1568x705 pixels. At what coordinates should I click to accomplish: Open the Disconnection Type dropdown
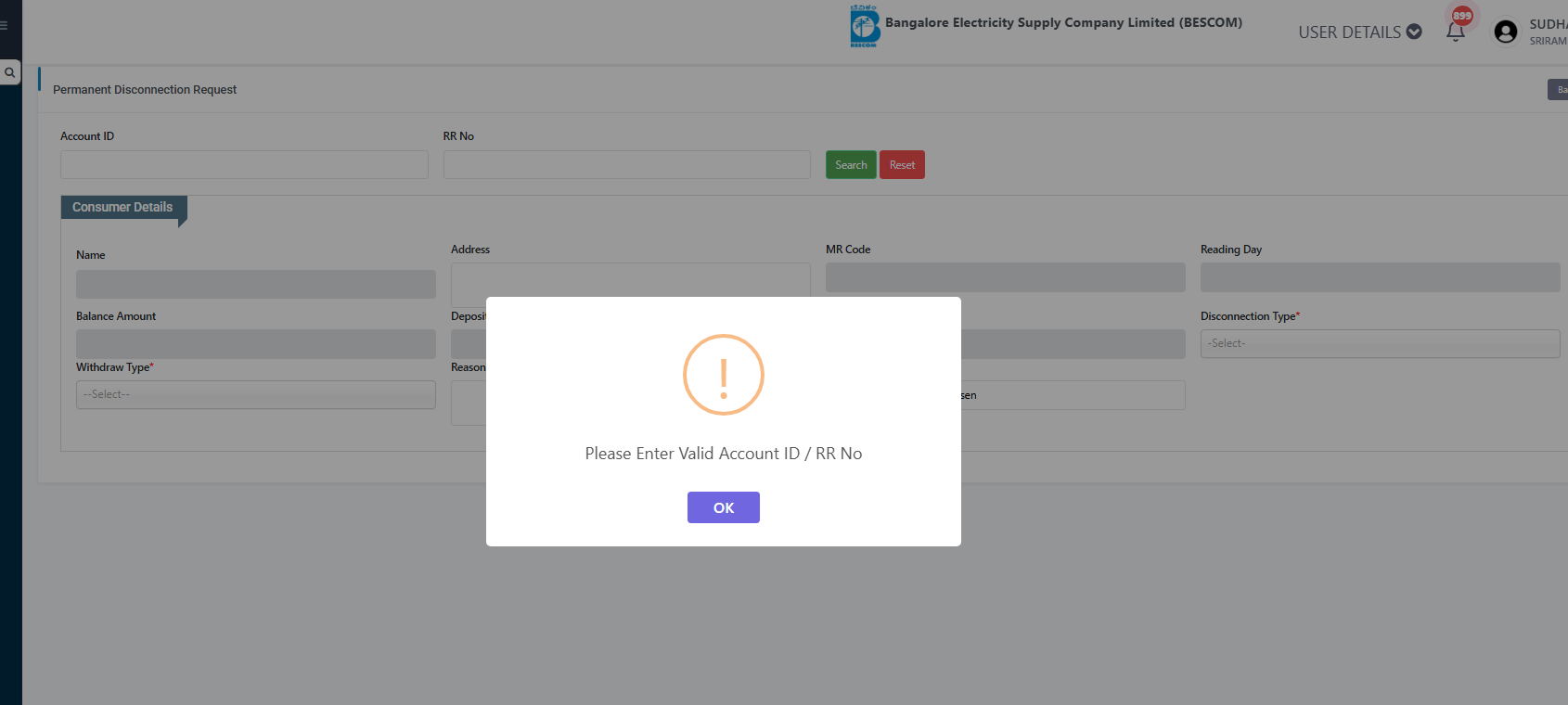(x=1379, y=343)
